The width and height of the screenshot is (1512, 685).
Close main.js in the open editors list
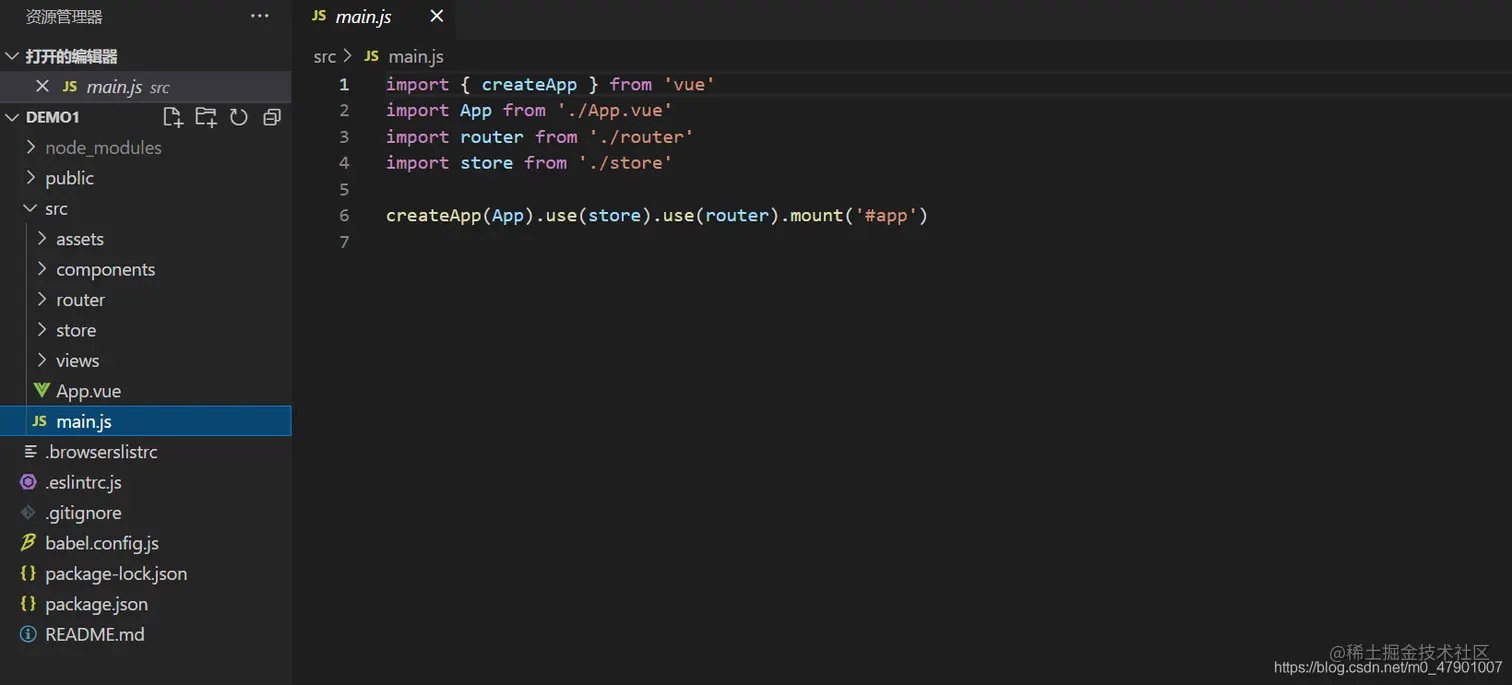(42, 87)
